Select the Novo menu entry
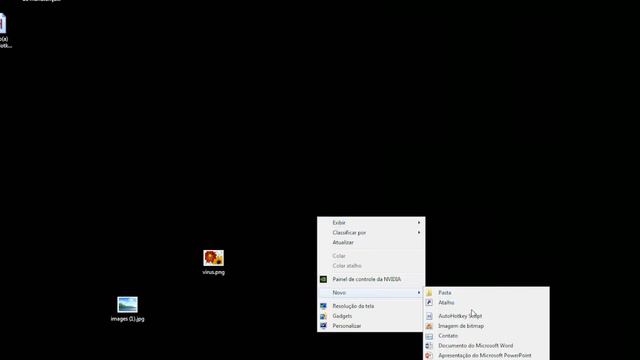Viewport: 640px width, 360px height. (x=371, y=293)
